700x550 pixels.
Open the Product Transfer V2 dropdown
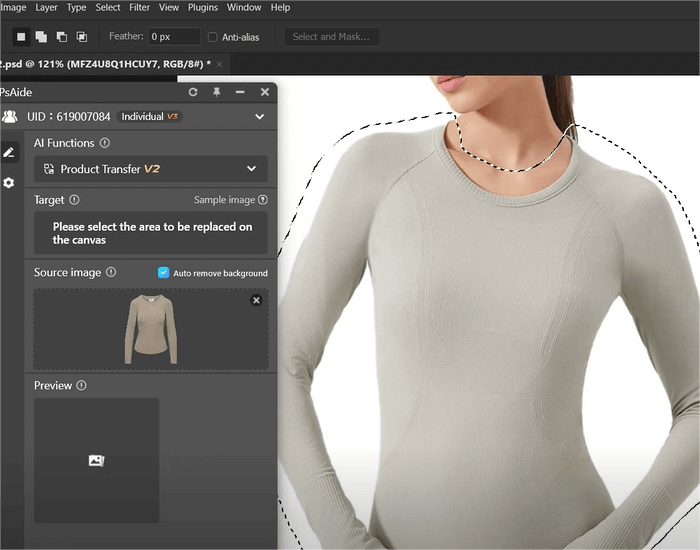151,169
